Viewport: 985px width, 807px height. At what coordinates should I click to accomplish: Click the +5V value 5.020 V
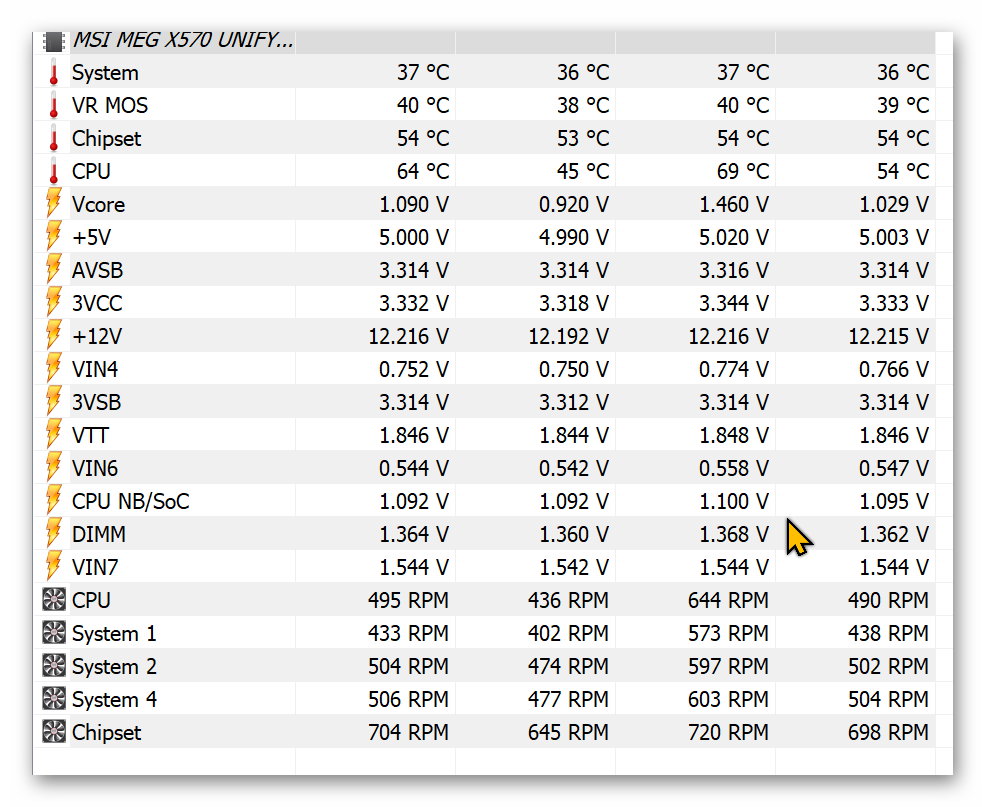734,237
